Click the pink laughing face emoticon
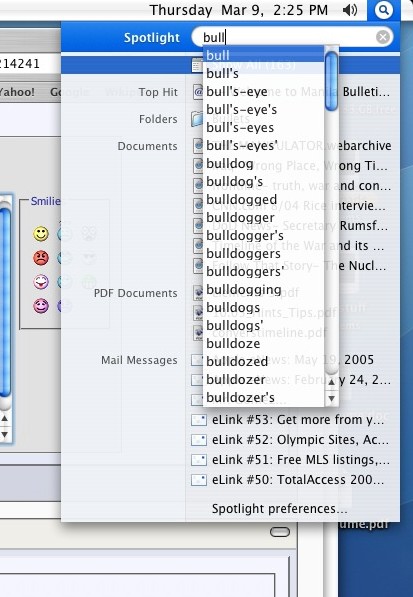Screen dimensions: 413x597 pyautogui.click(x=41, y=282)
